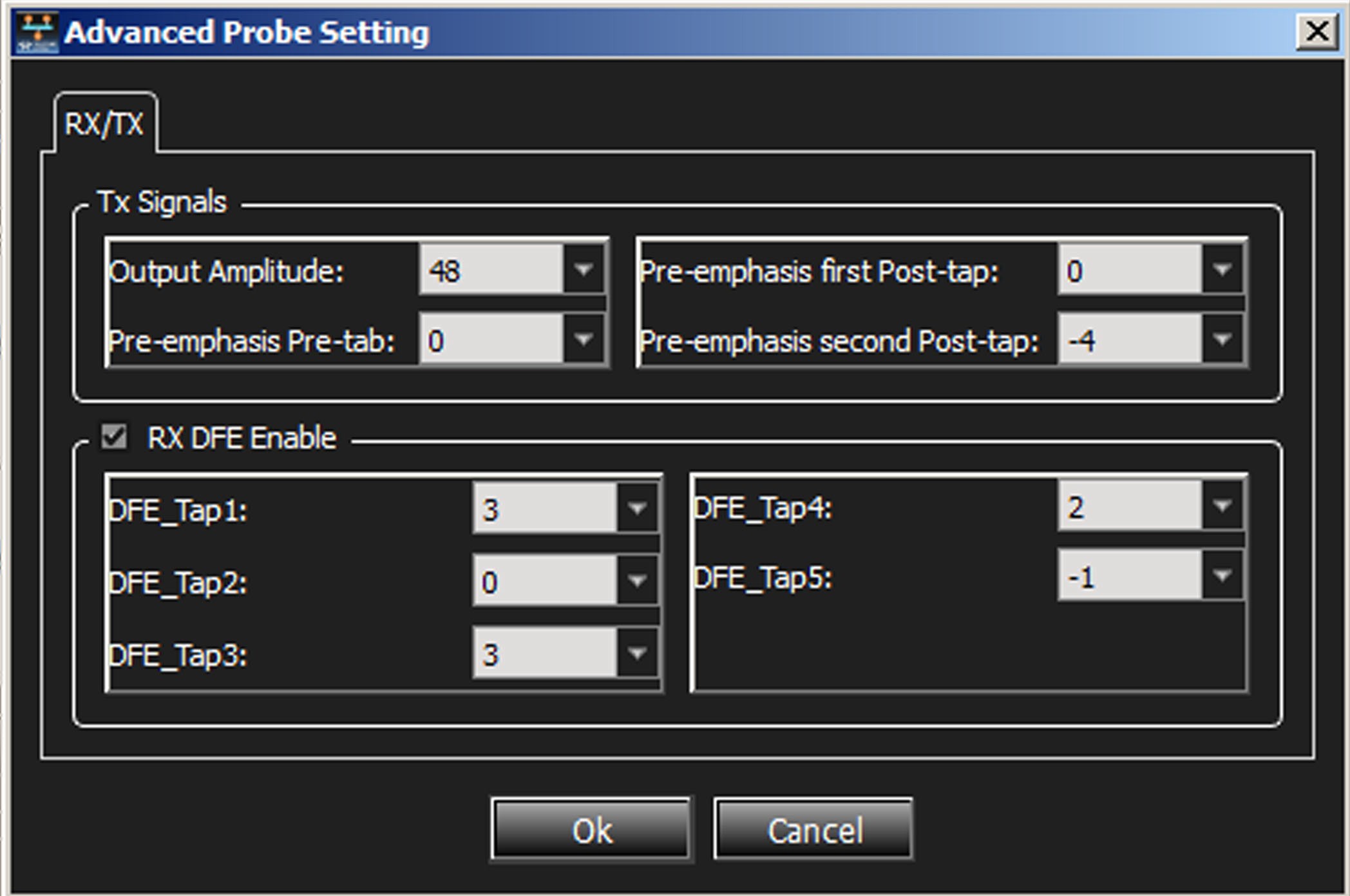Image resolution: width=1350 pixels, height=896 pixels.
Task: Click the second Post-tap value field showing -4
Action: (1130, 339)
